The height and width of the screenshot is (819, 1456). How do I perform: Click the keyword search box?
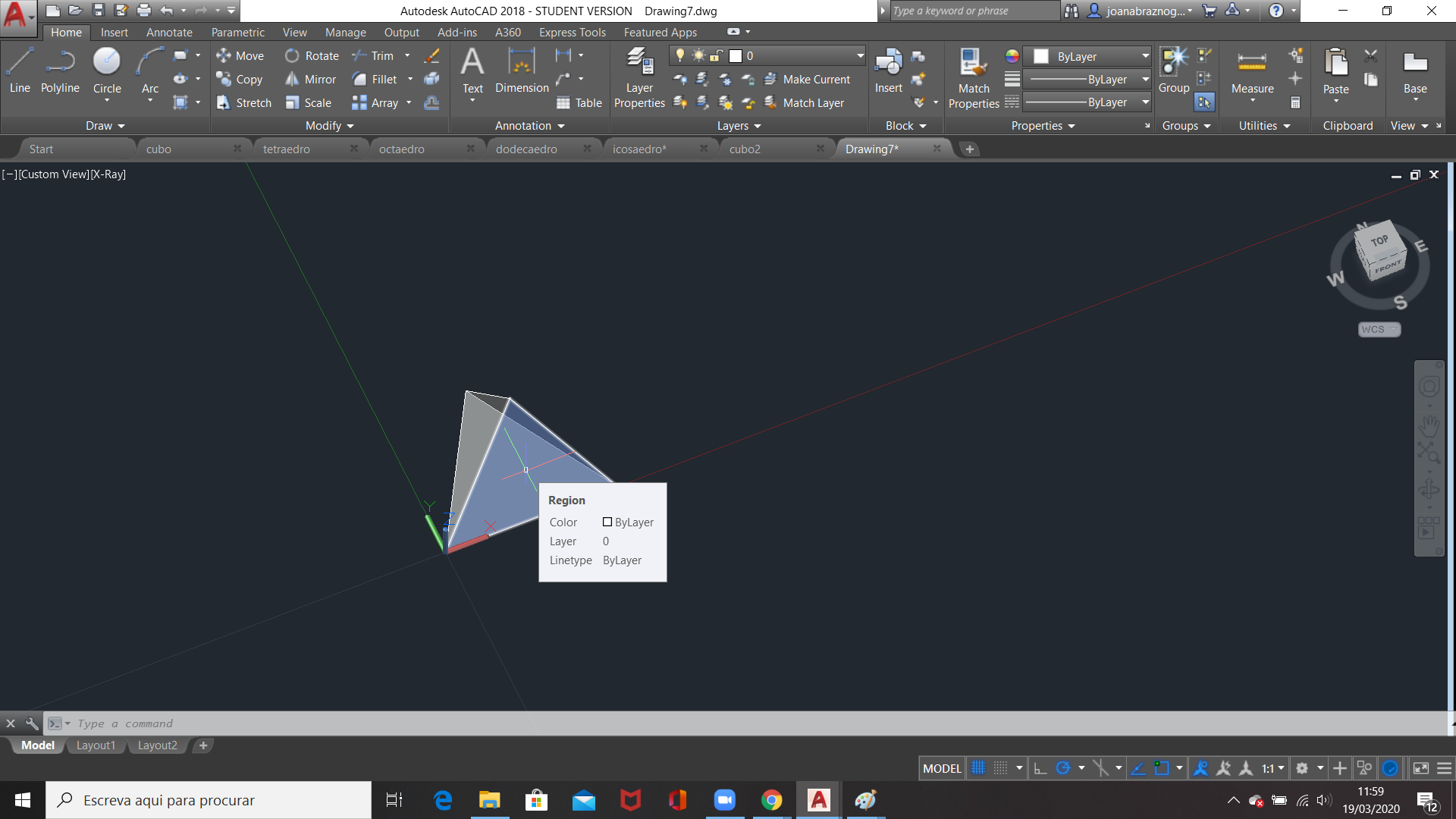tap(974, 11)
